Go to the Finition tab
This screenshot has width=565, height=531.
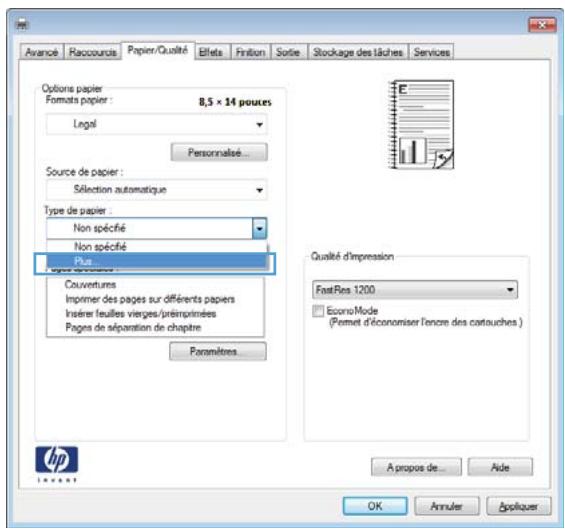tap(250, 52)
